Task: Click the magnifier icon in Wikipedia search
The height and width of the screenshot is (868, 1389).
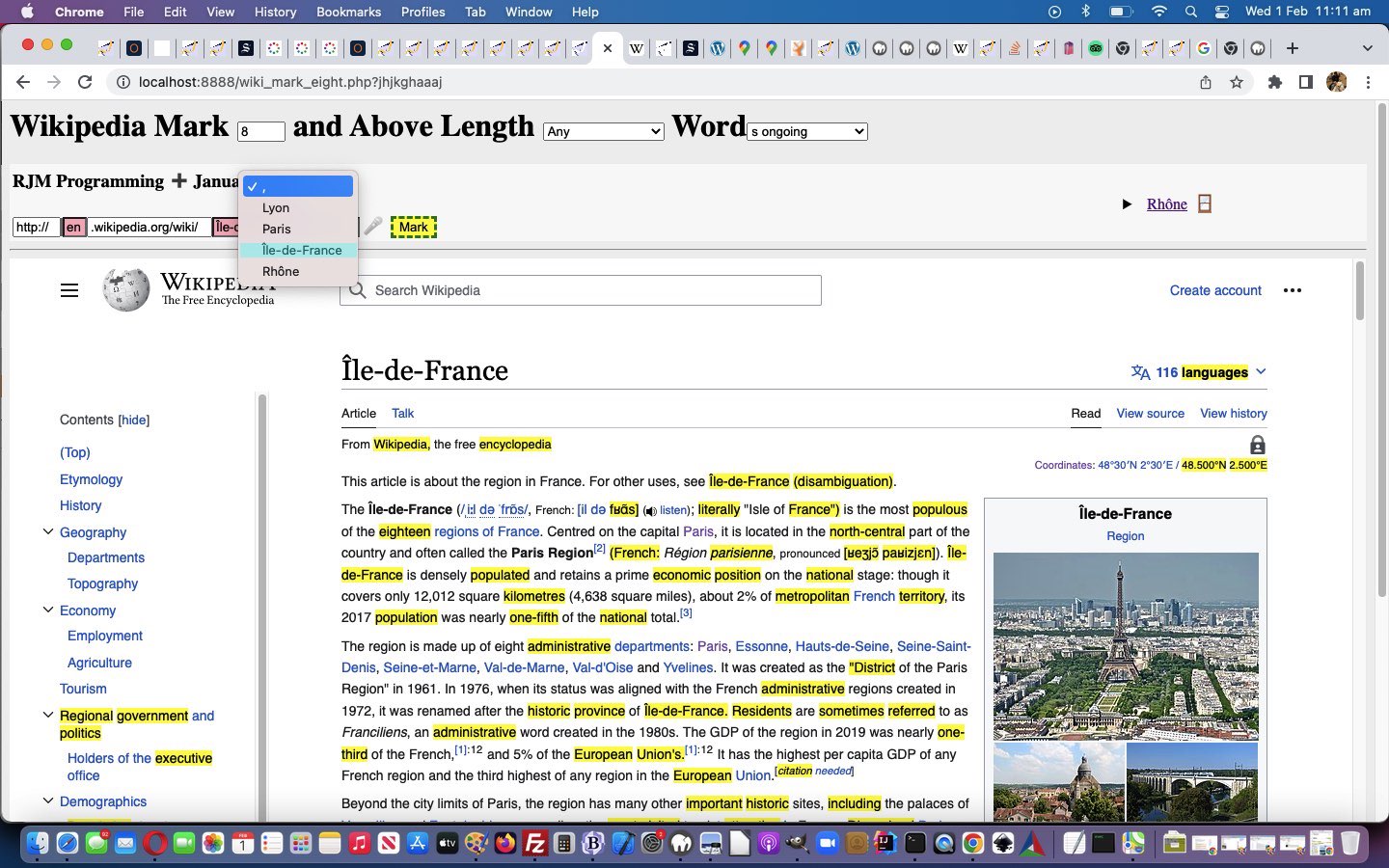Action: pyautogui.click(x=357, y=290)
